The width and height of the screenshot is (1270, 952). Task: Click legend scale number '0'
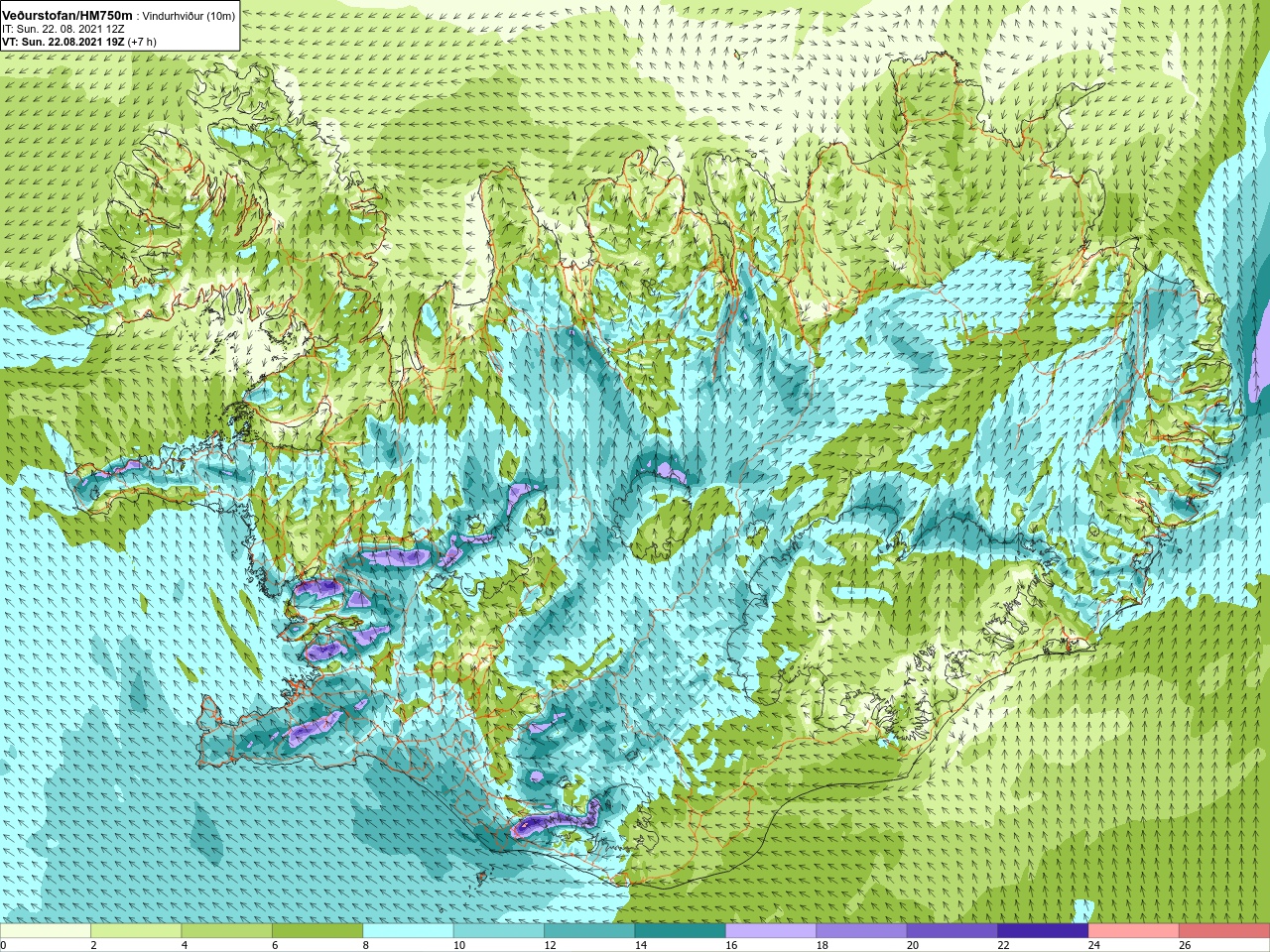[x=4, y=945]
